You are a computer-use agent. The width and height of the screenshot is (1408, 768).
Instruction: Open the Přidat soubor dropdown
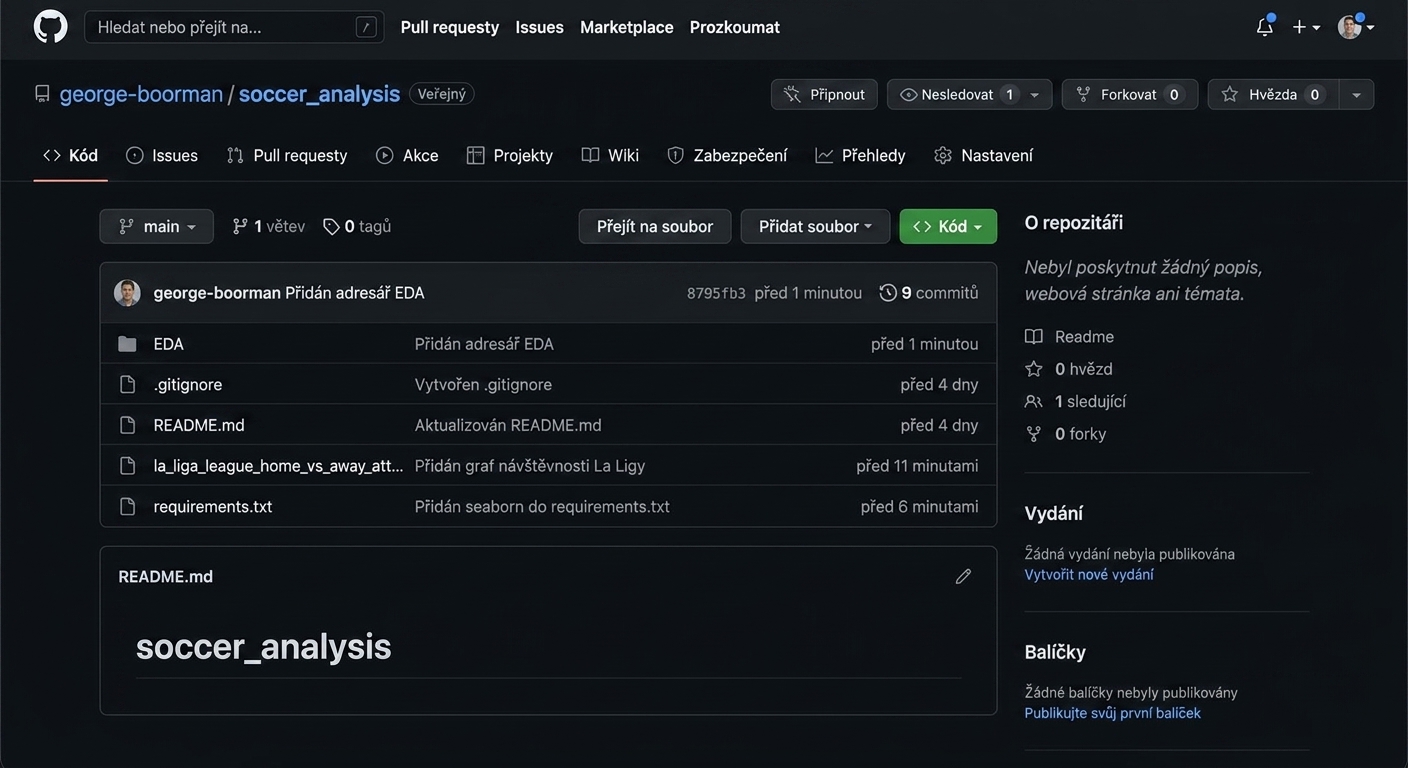(816, 226)
